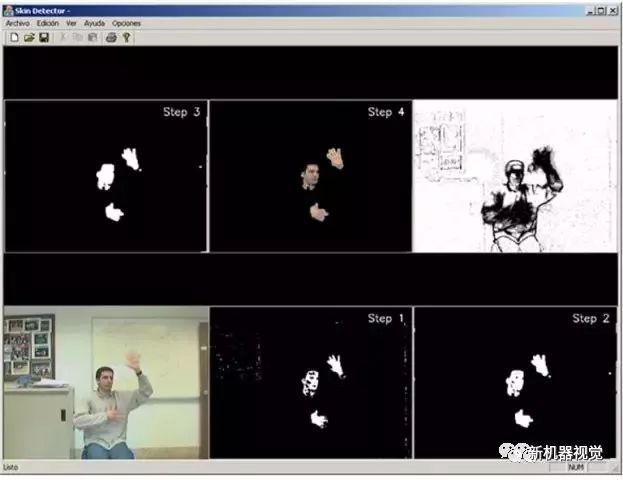Click the 'Step 4' label text
Viewport: 623px width, 480px height.
coord(386,112)
